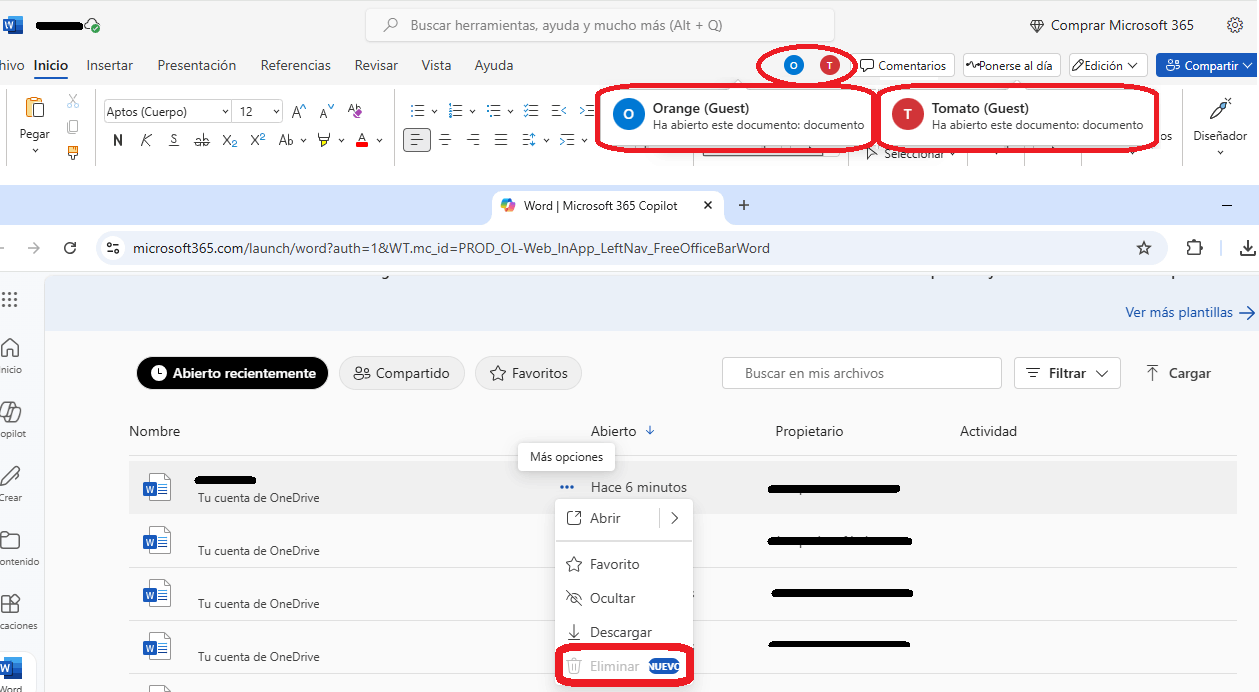Select the Compartido filter pill
Viewport: 1259px width, 692px height.
(x=402, y=373)
